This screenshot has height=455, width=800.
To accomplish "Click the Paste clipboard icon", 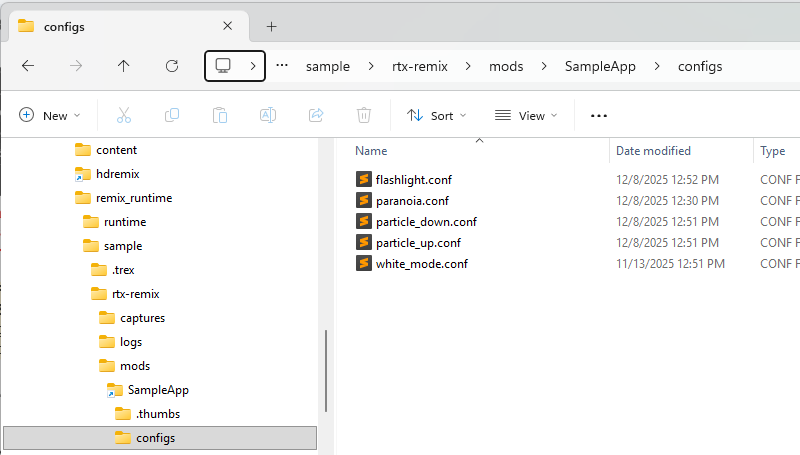I will click(x=220, y=116).
